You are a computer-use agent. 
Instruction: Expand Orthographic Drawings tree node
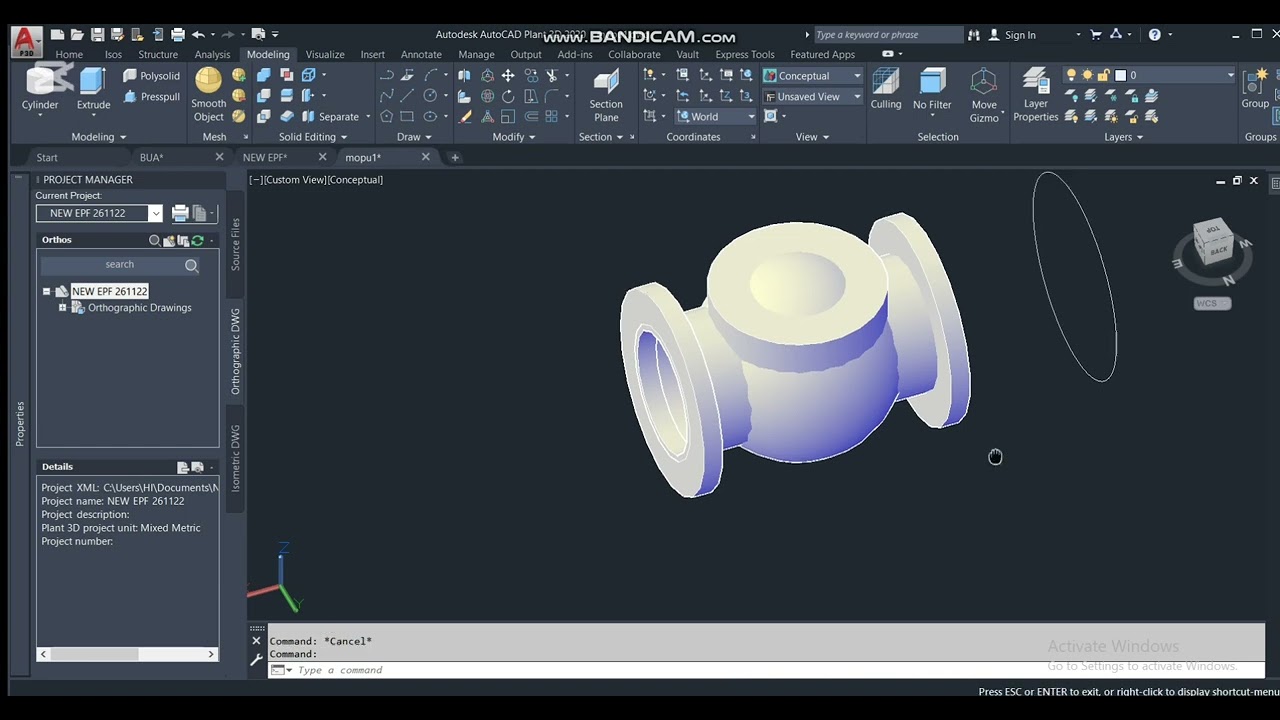(x=62, y=308)
